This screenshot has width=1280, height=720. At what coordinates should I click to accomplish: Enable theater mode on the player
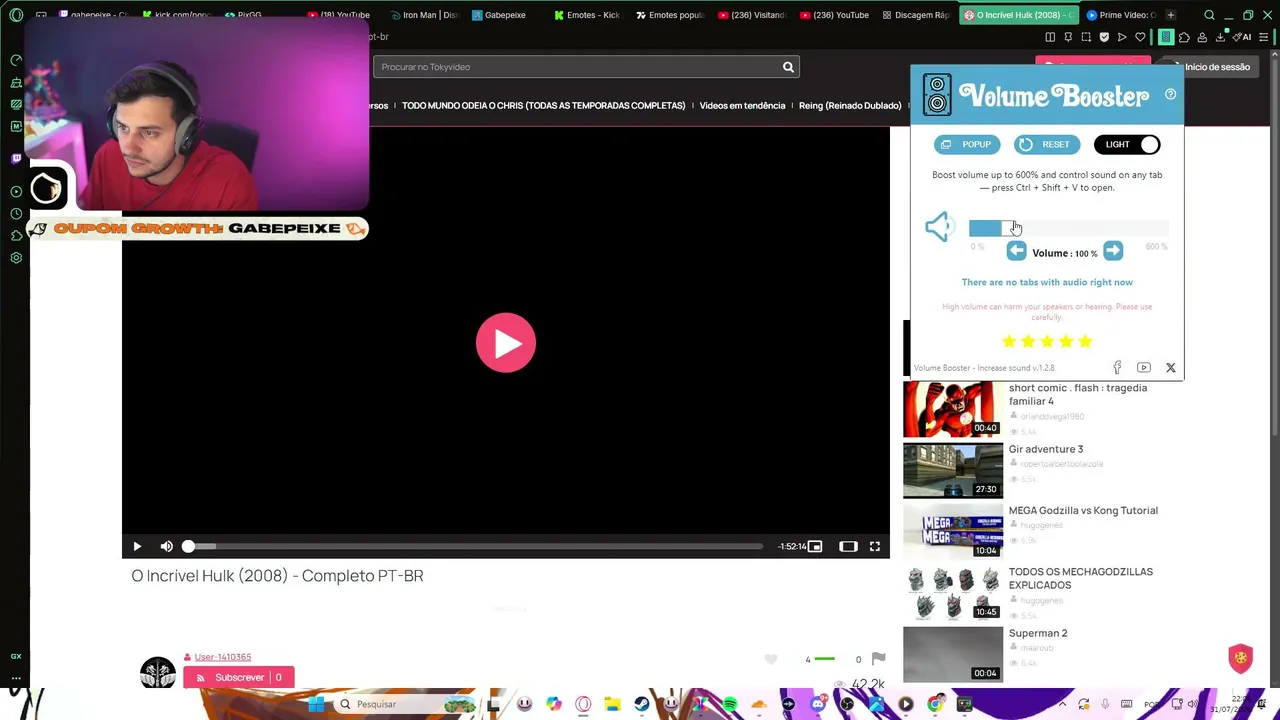point(848,547)
